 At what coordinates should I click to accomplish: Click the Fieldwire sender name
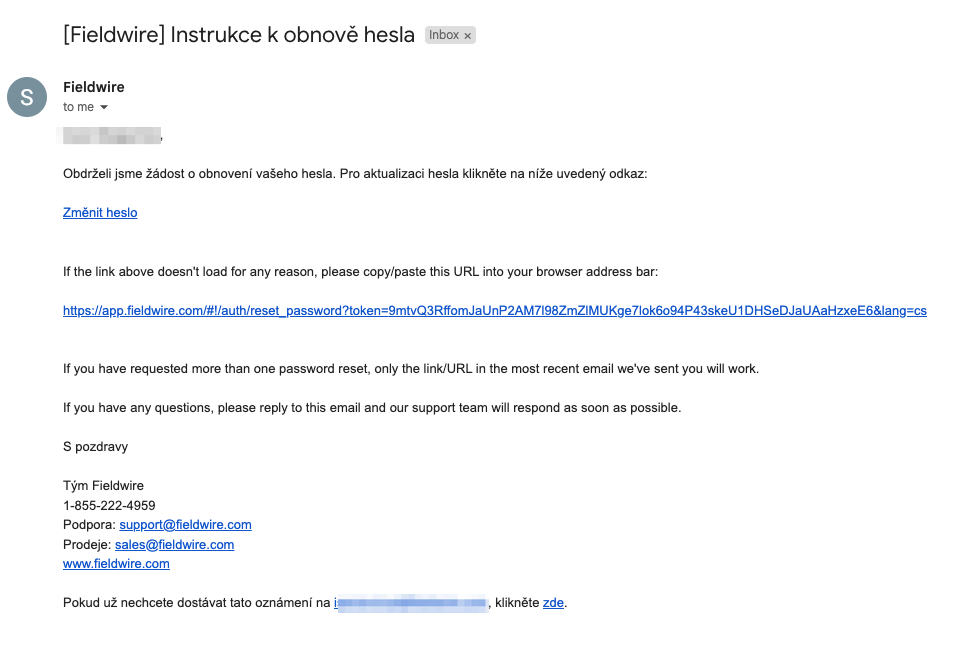click(x=93, y=87)
